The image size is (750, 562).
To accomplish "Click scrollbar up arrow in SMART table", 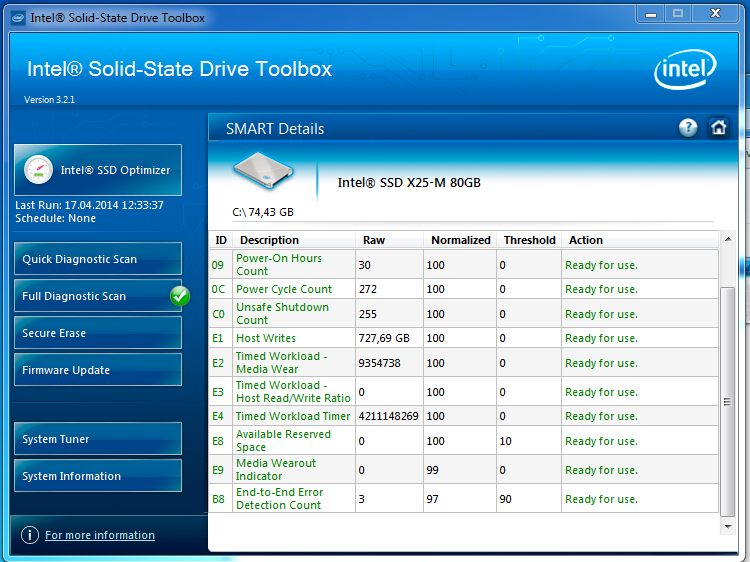I will 728,239.
